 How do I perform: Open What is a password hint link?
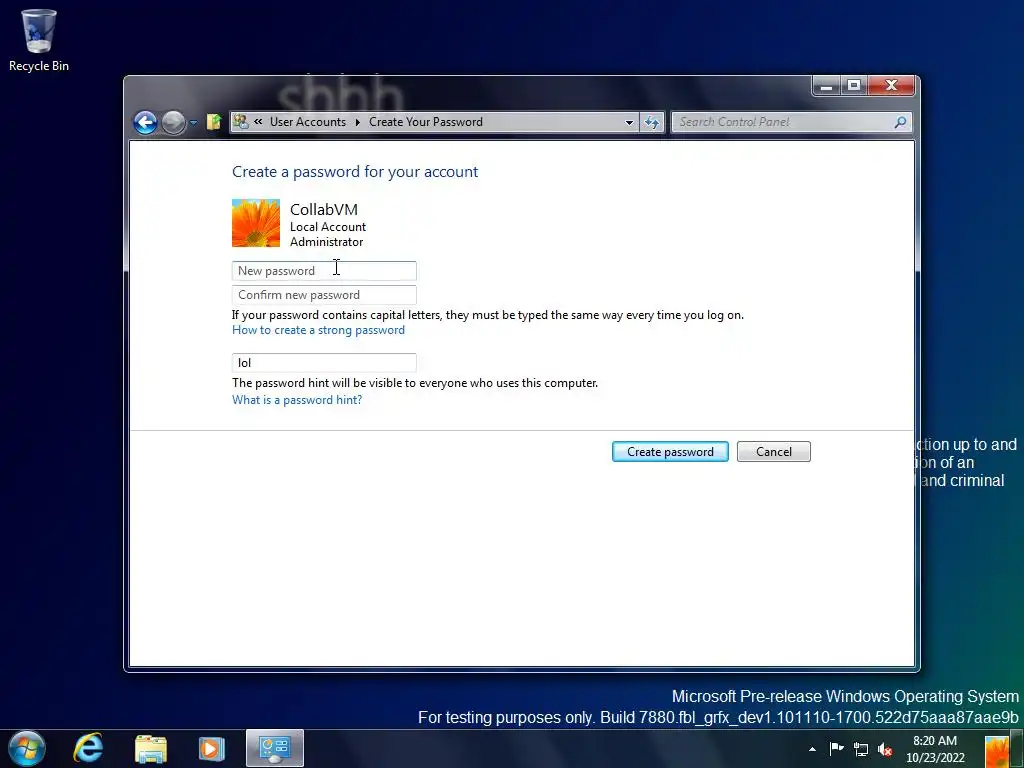coord(297,400)
